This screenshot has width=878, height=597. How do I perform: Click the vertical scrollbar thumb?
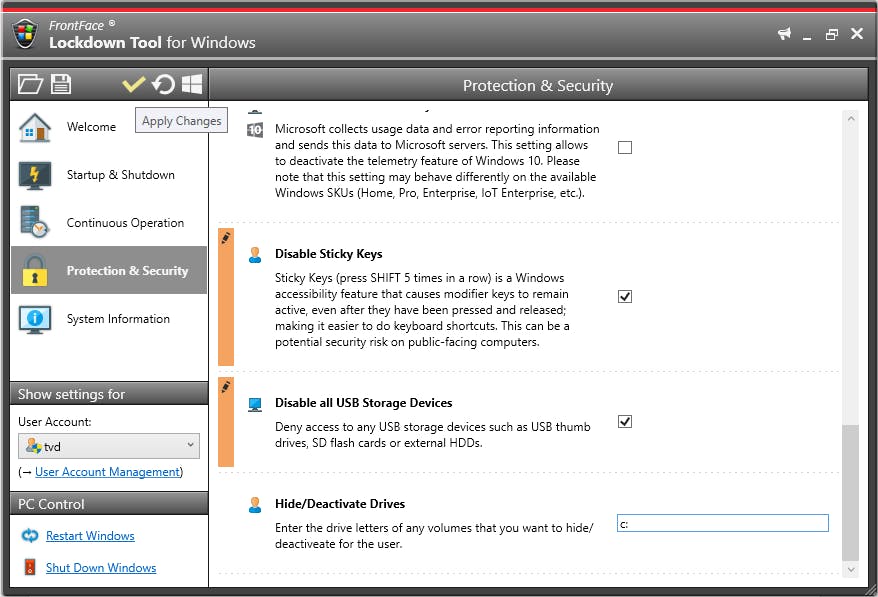point(851,492)
